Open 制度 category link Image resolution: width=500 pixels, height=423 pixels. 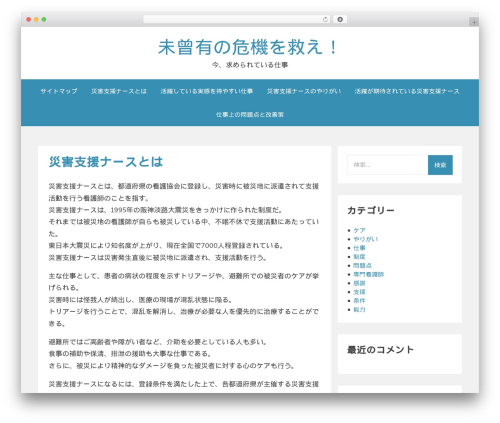359,257
